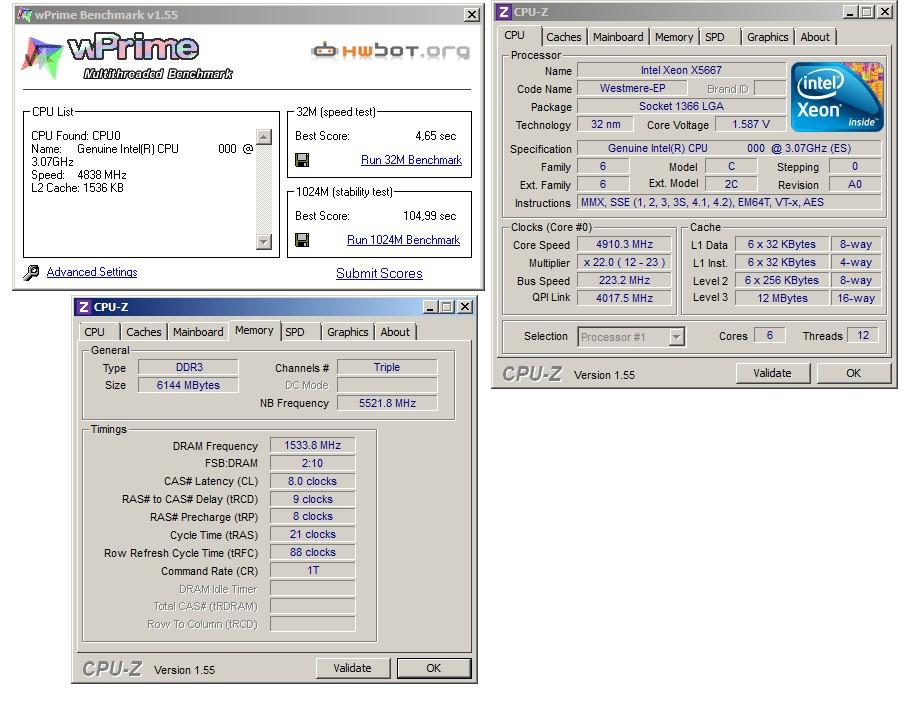Viewport: 910px width, 724px height.
Task: Click the Threads 12 value
Action: point(863,335)
